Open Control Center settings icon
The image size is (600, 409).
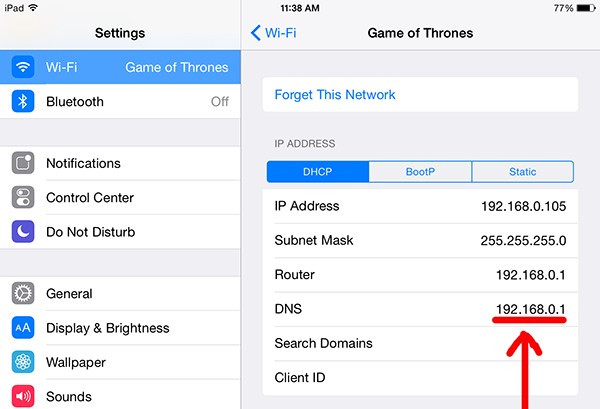pyautogui.click(x=23, y=197)
